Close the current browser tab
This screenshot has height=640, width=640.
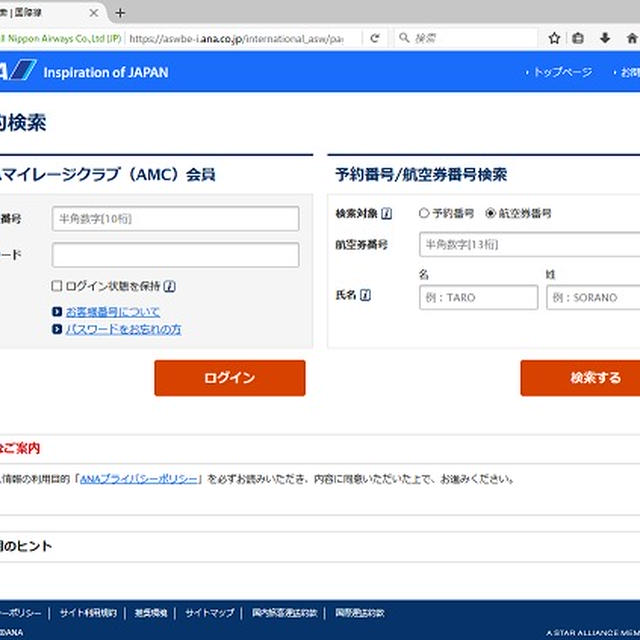click(93, 13)
